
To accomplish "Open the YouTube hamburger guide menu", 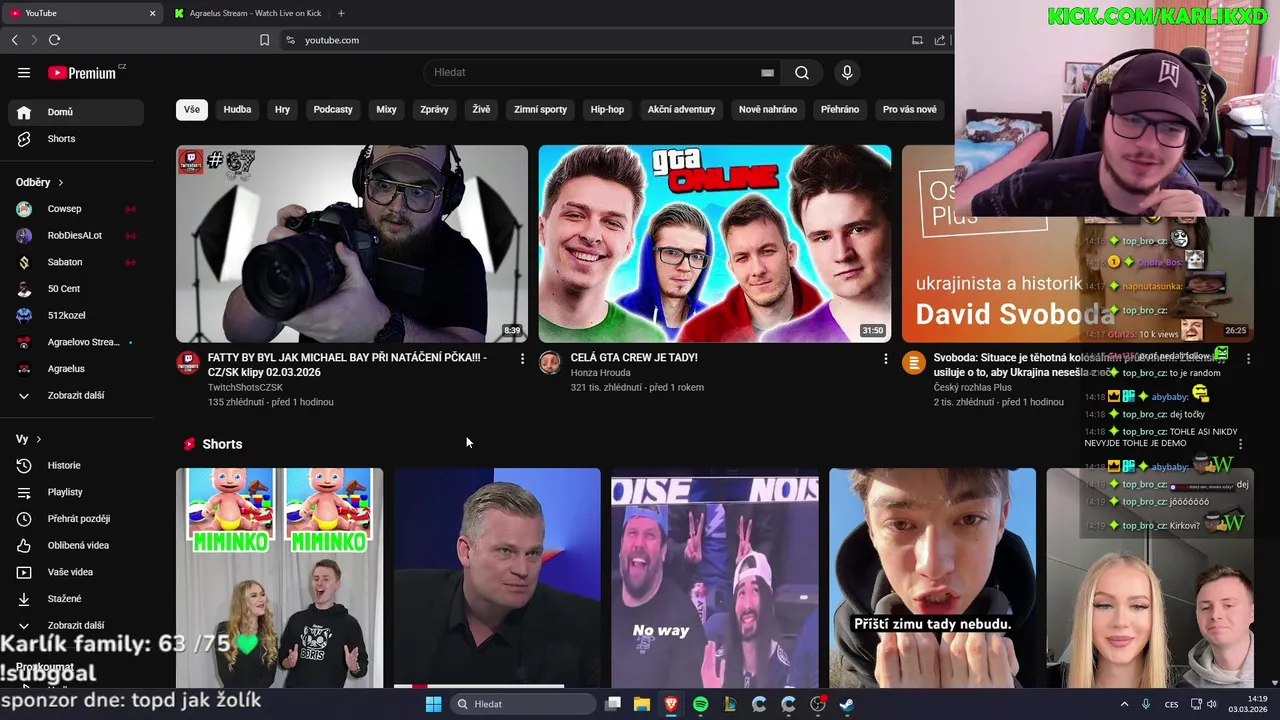I will 24,72.
